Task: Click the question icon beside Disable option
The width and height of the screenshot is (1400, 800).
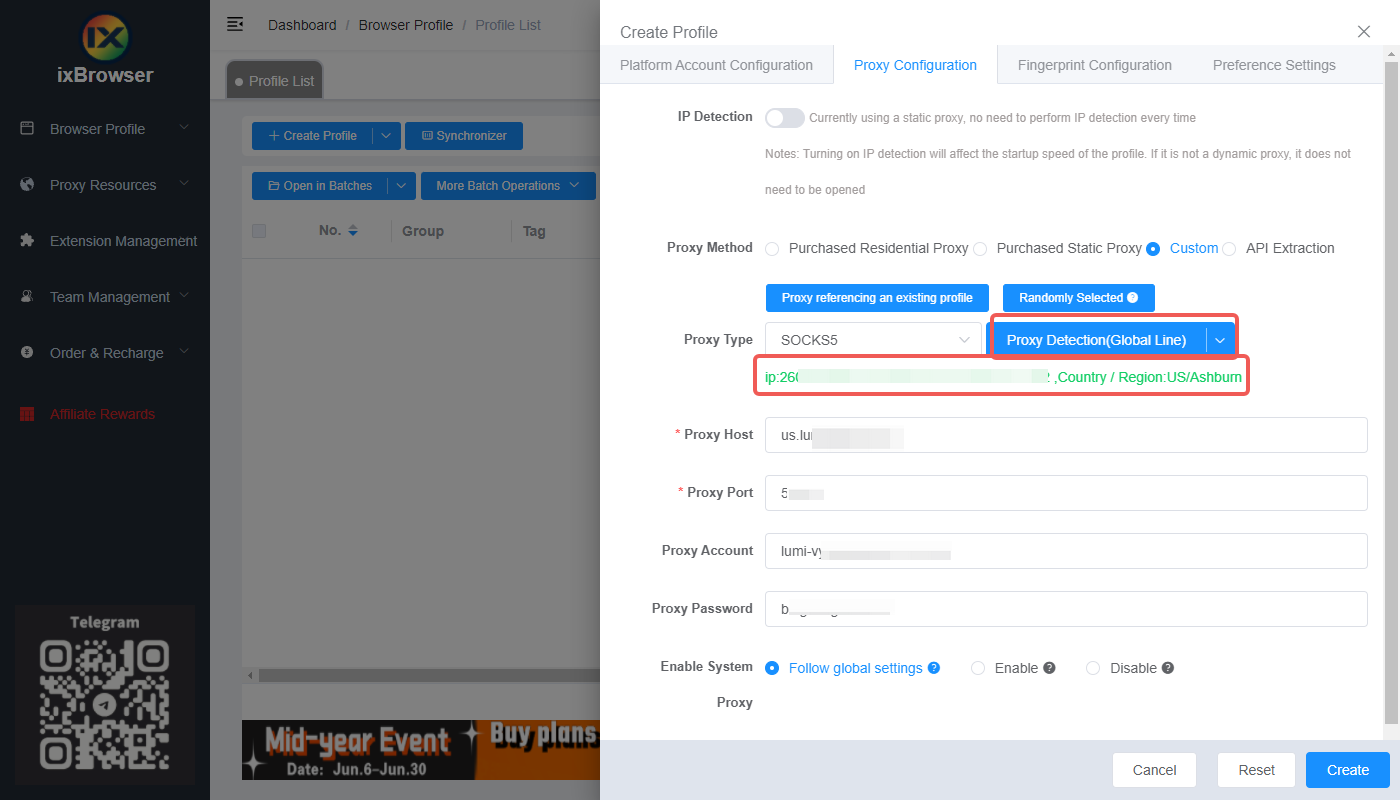Action: pyautogui.click(x=1167, y=668)
